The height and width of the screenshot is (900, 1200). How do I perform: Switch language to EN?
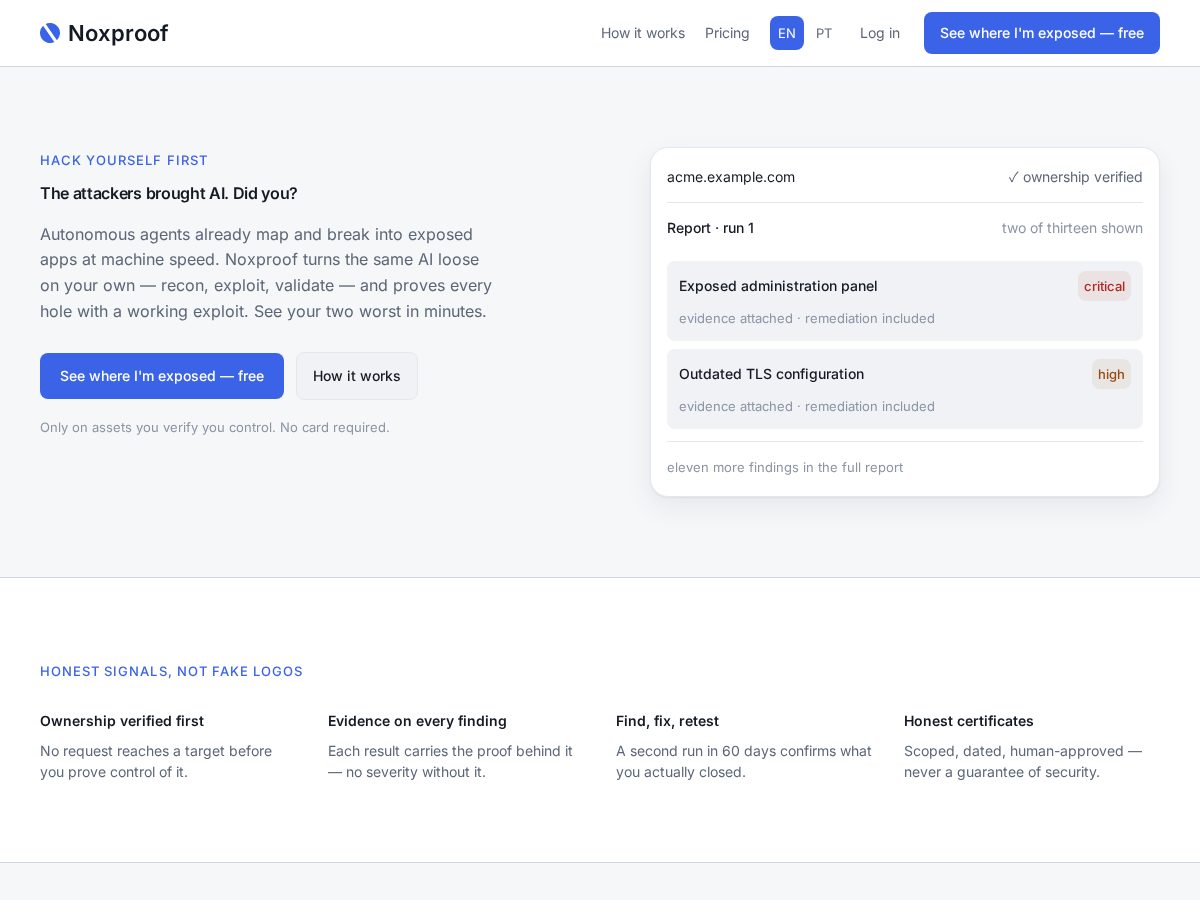[x=787, y=33]
